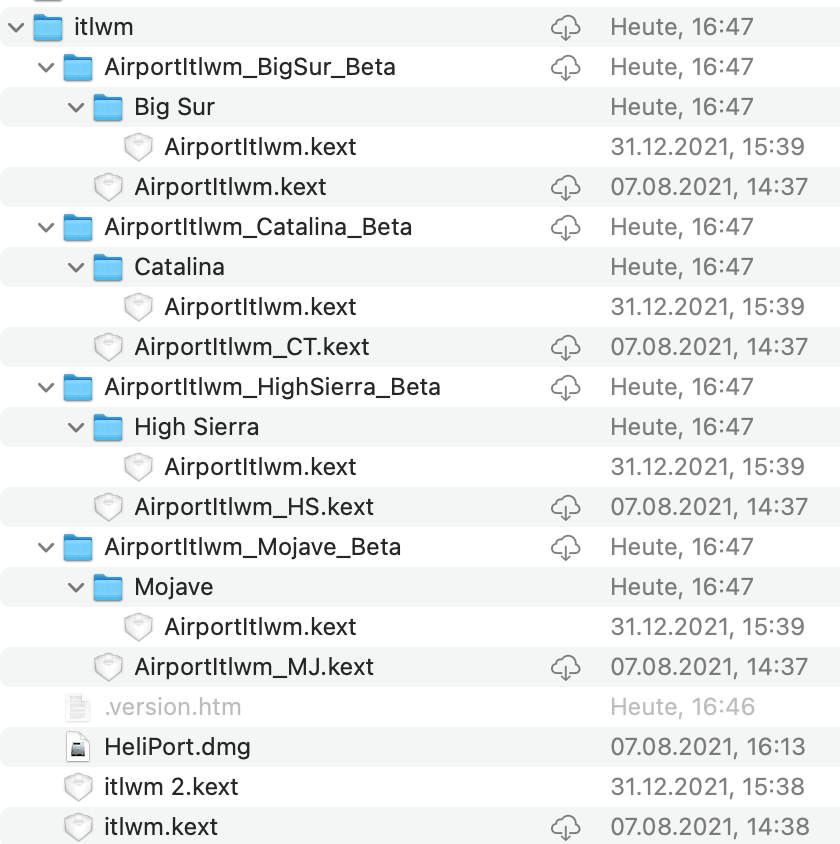840x844 pixels.
Task: Click cloud download icon beside AirportItlwm_CT.kext
Action: point(566,347)
